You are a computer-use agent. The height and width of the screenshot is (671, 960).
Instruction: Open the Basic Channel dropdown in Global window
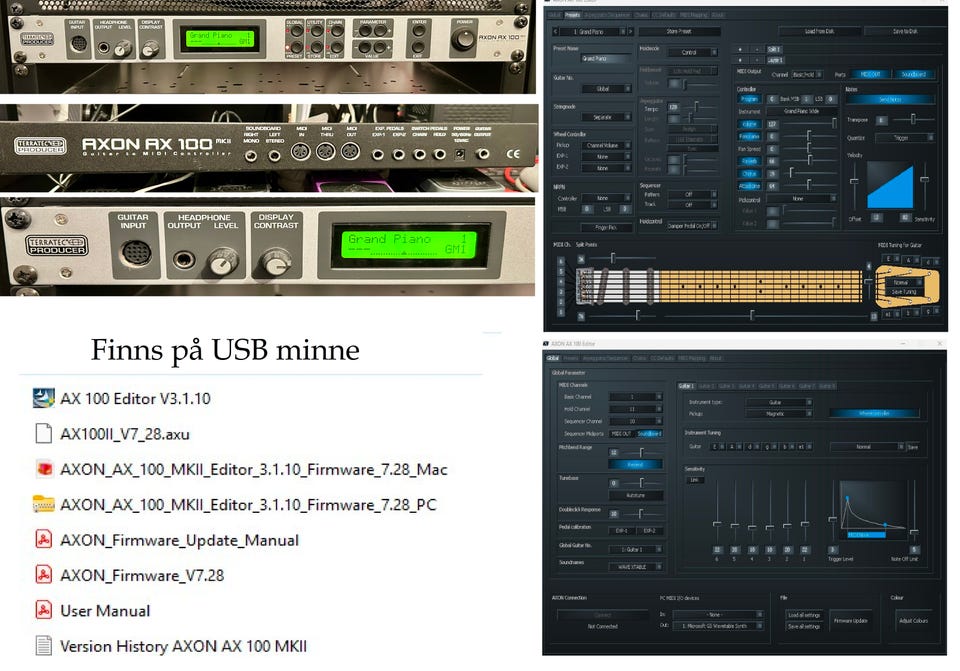point(636,397)
